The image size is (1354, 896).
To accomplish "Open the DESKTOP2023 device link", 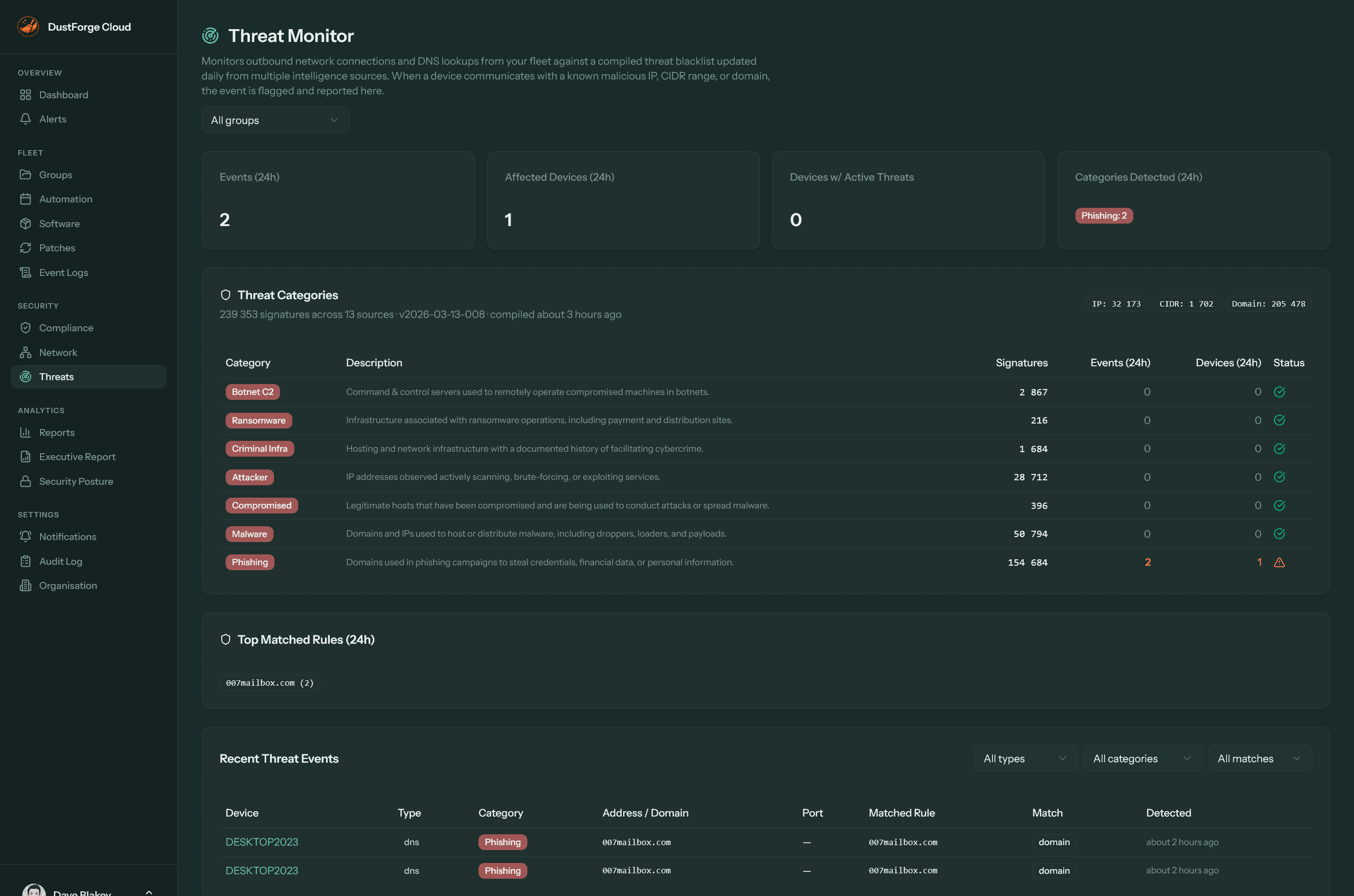I will pos(262,842).
